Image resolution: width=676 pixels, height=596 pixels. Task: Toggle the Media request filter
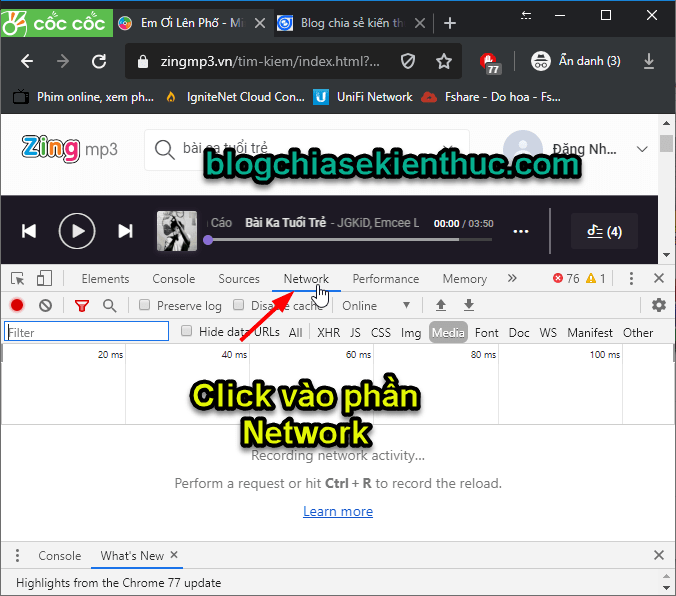448,333
